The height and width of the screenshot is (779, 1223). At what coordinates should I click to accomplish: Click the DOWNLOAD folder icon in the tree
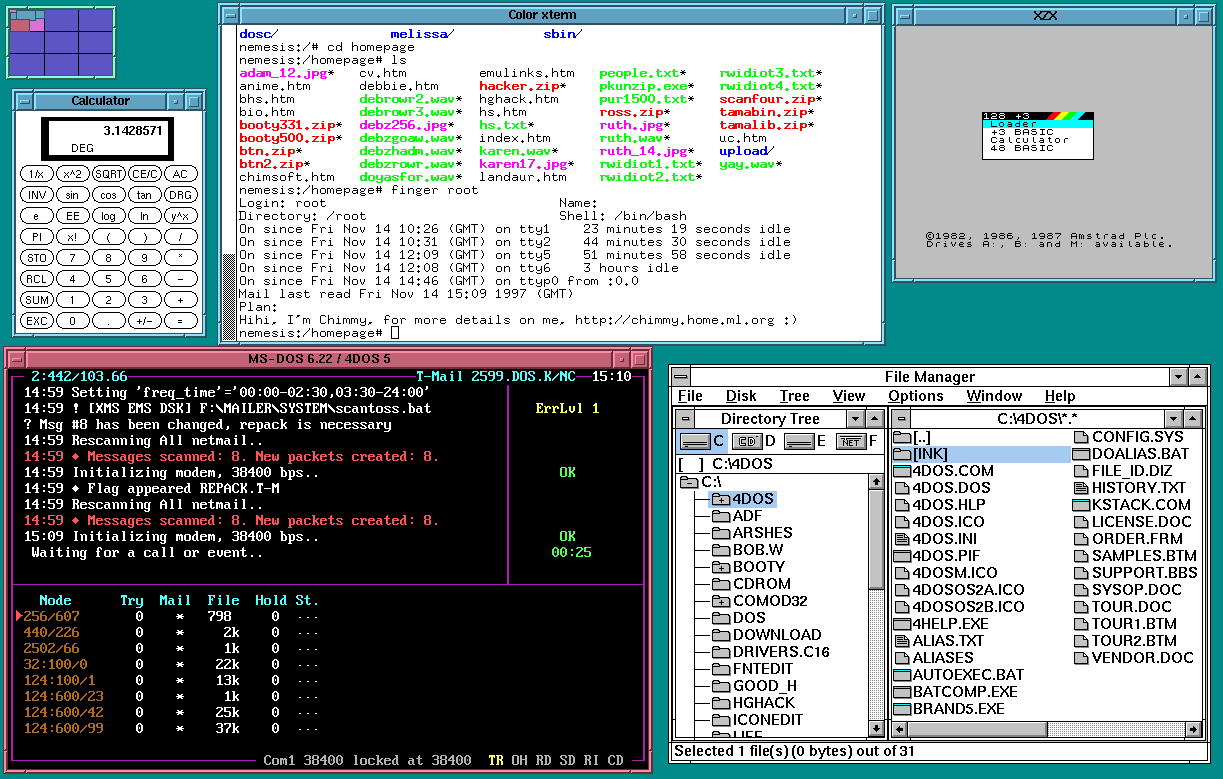click(720, 635)
